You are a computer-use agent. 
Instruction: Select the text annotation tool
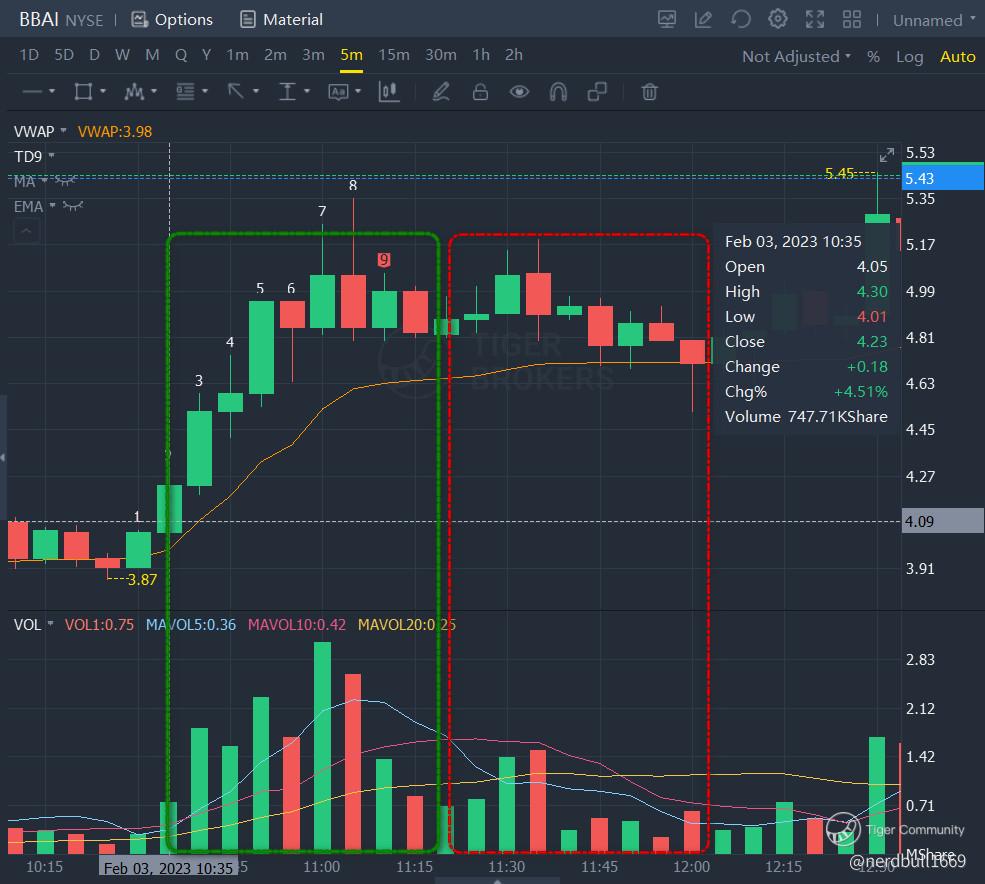coord(338,92)
